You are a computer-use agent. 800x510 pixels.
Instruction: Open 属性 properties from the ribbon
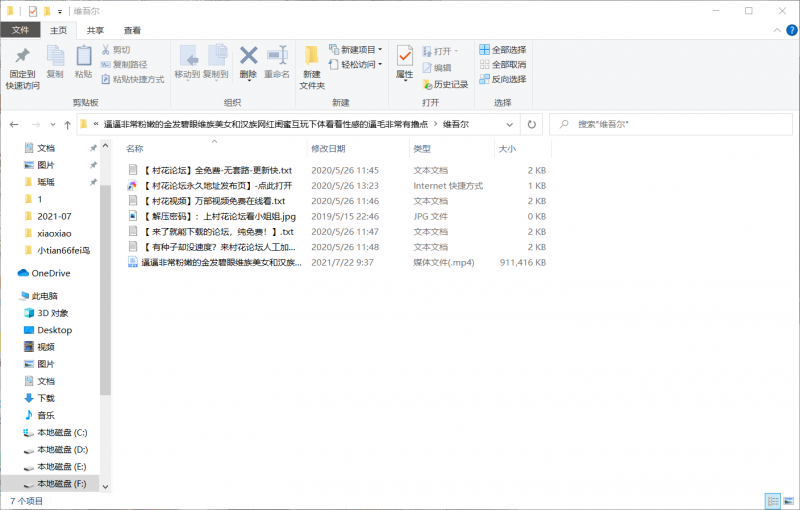click(404, 56)
